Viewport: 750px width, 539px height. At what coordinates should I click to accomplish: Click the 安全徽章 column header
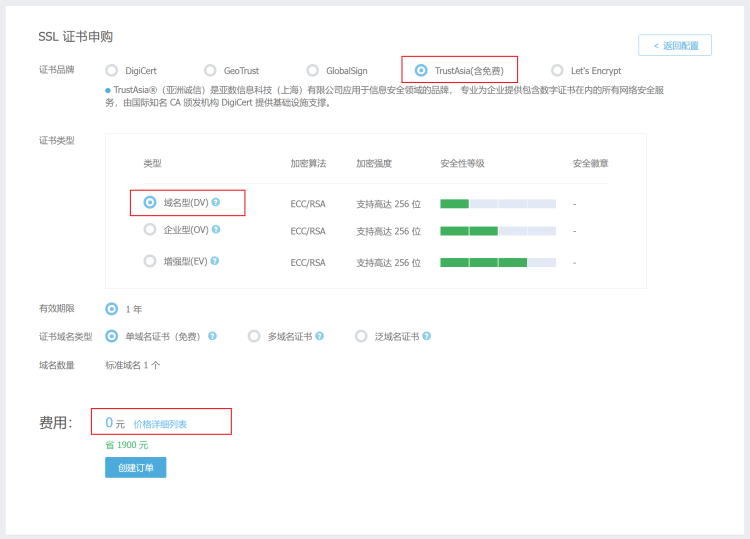(x=590, y=164)
